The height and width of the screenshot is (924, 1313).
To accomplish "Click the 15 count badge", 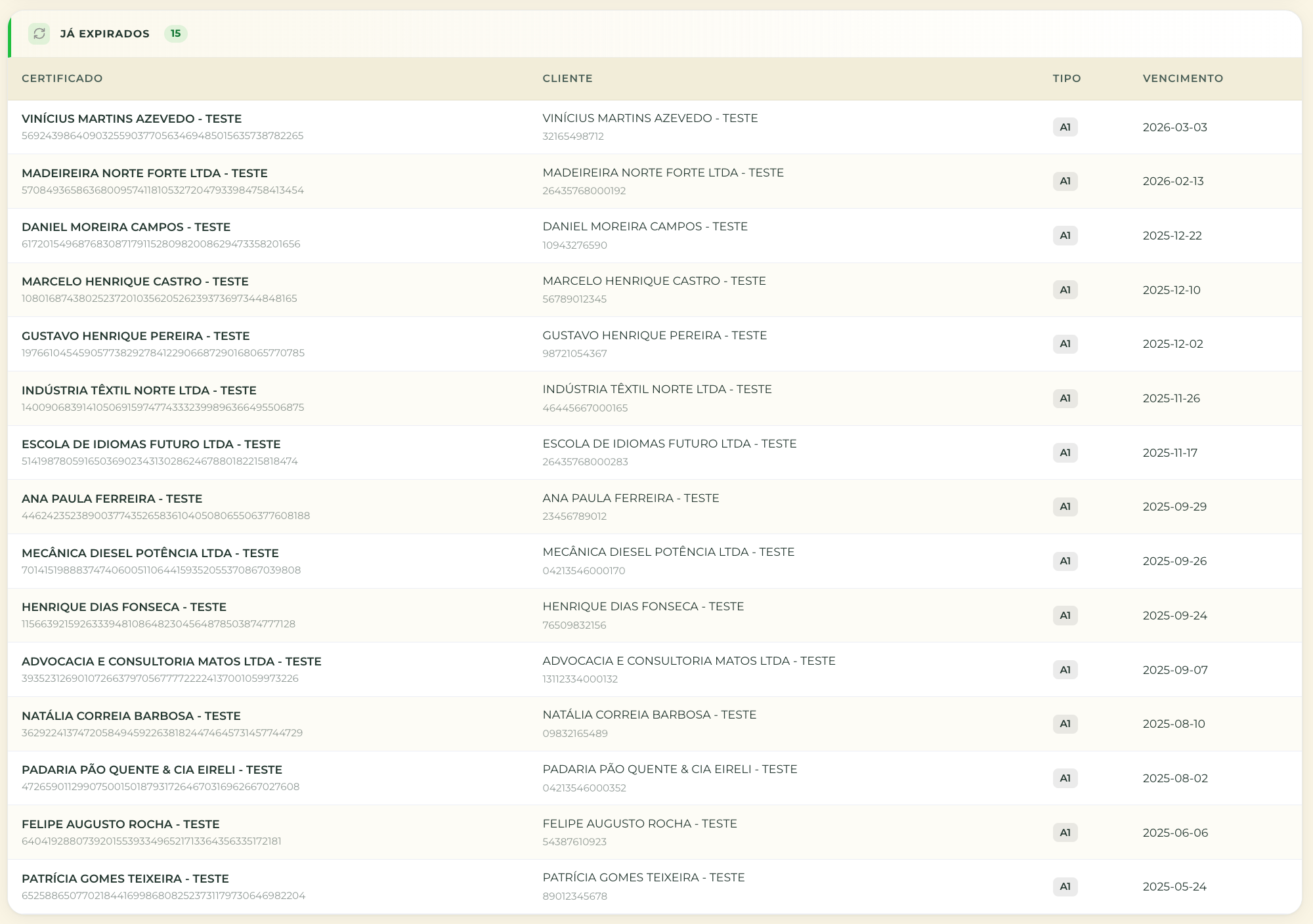I will point(176,33).
